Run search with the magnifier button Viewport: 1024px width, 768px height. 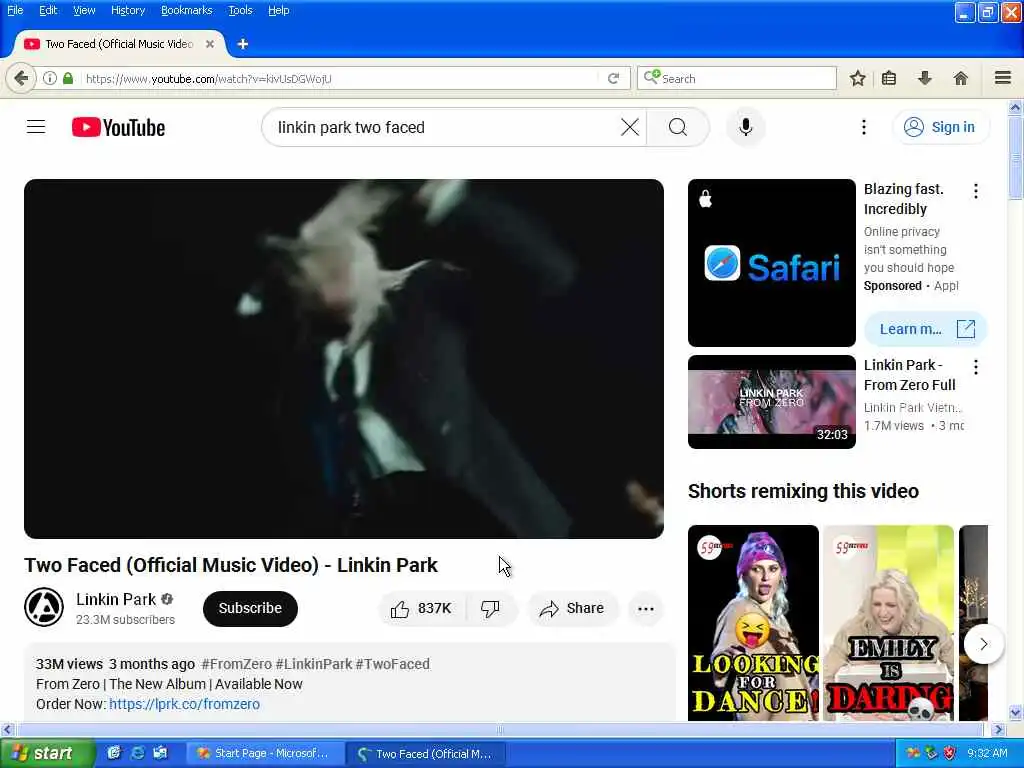pos(678,127)
